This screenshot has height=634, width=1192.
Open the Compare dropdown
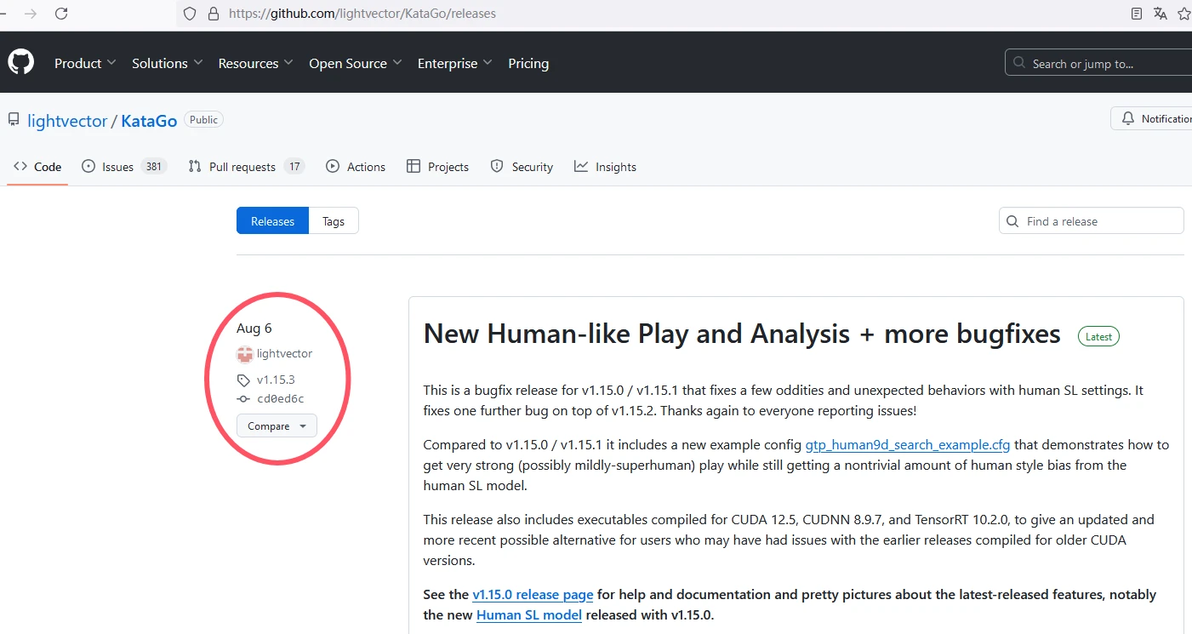click(276, 426)
